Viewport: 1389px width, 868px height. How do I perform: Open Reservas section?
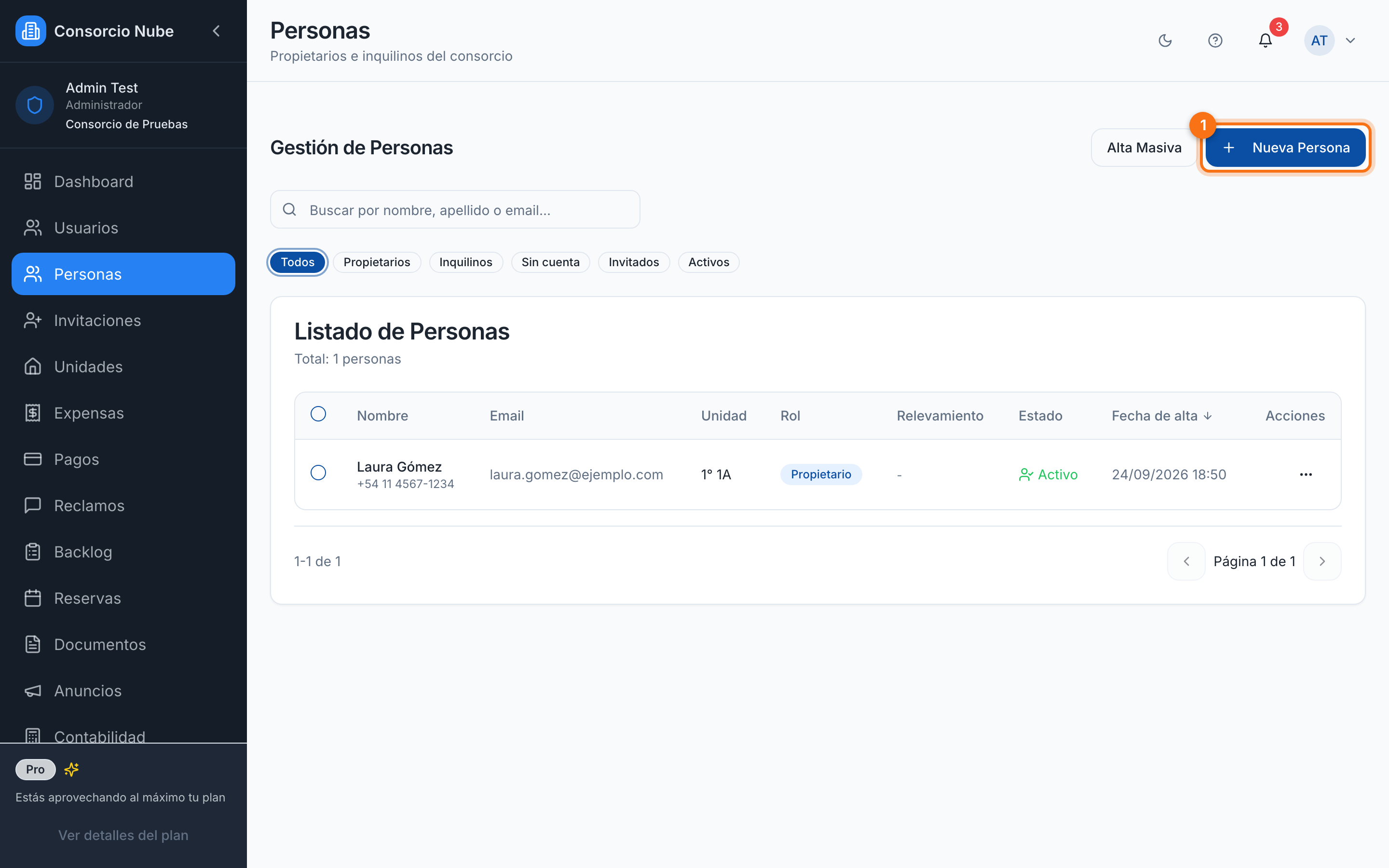tap(123, 598)
